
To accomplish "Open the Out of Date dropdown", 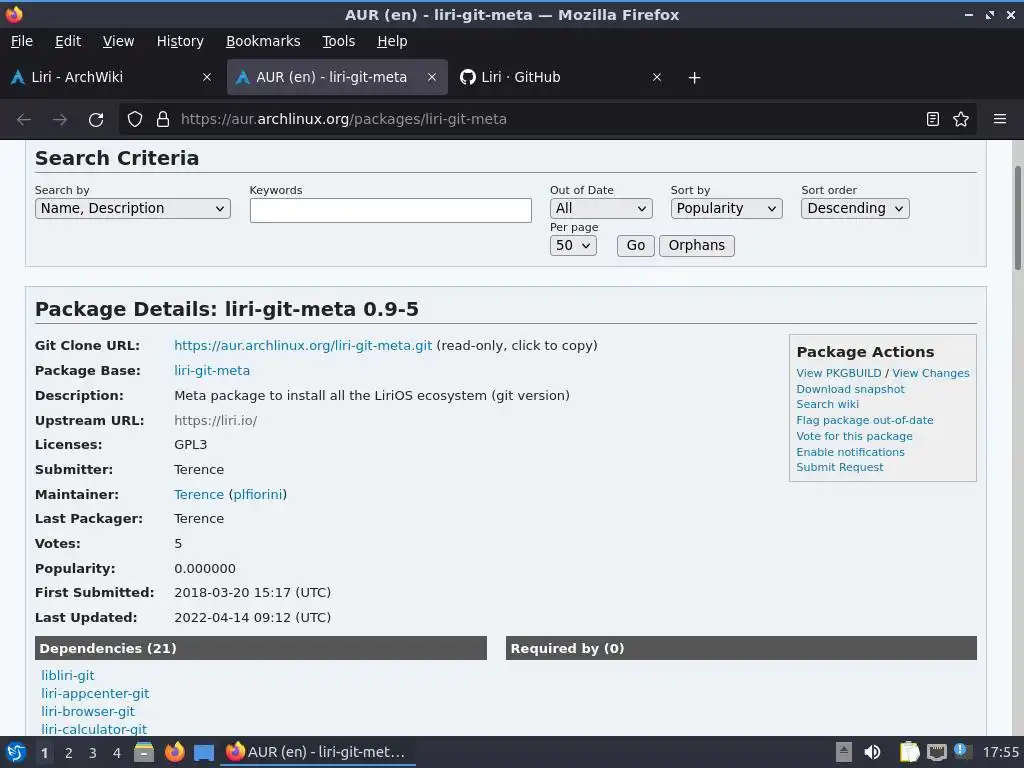I will (601, 208).
